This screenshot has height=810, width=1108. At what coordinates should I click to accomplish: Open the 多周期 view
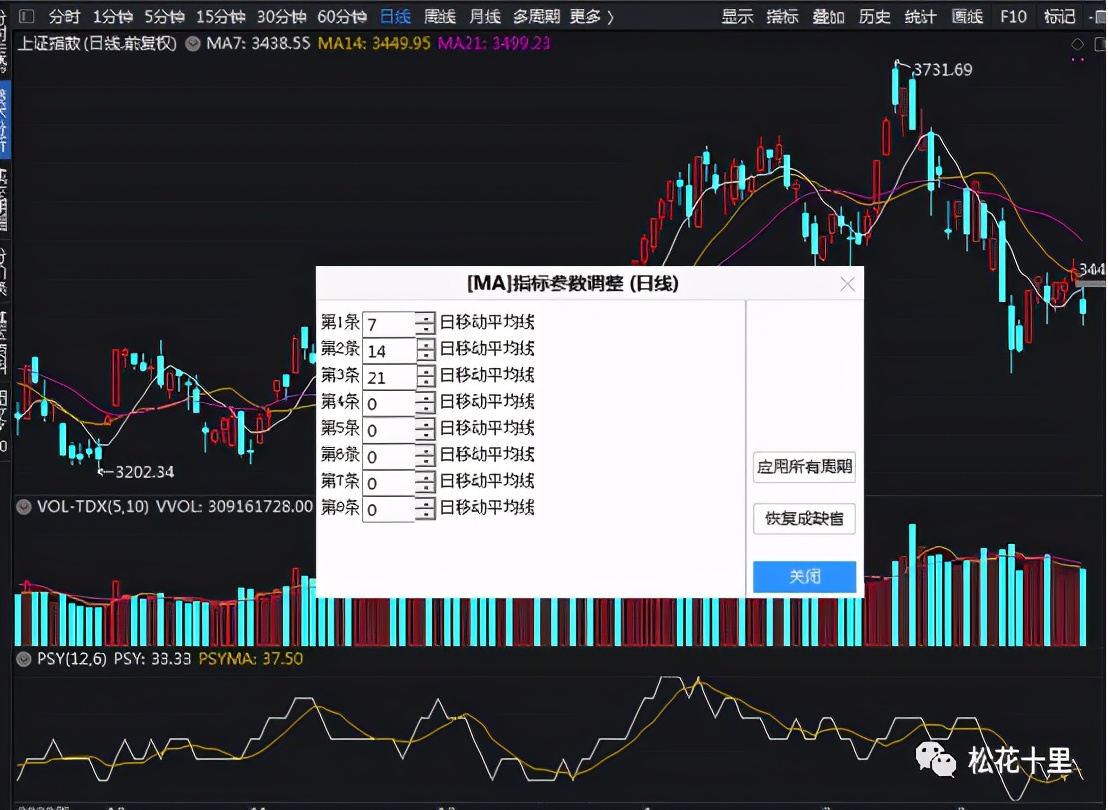[536, 16]
